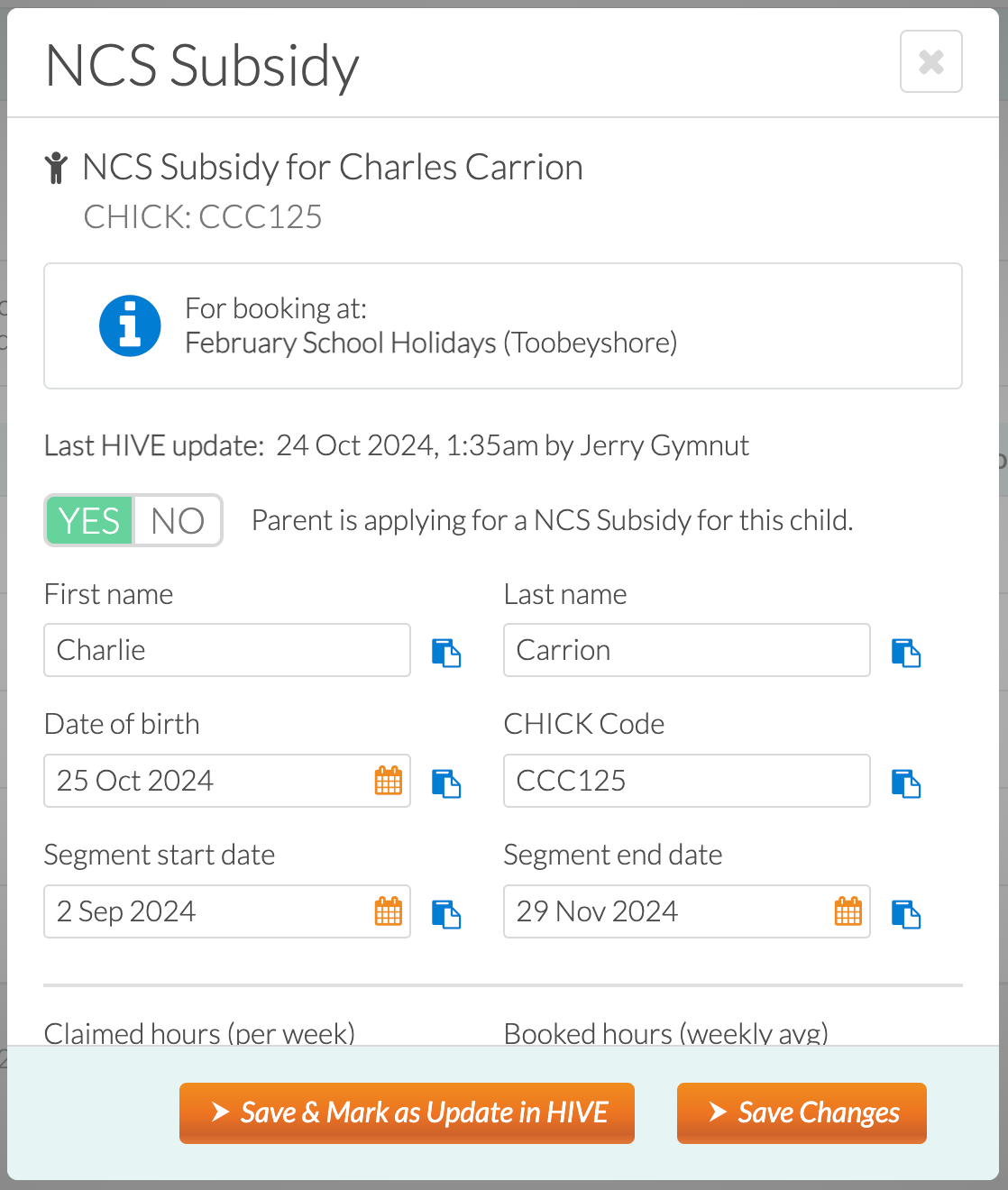Click the paste icon beside Last name
The image size is (1008, 1190).
click(x=906, y=652)
